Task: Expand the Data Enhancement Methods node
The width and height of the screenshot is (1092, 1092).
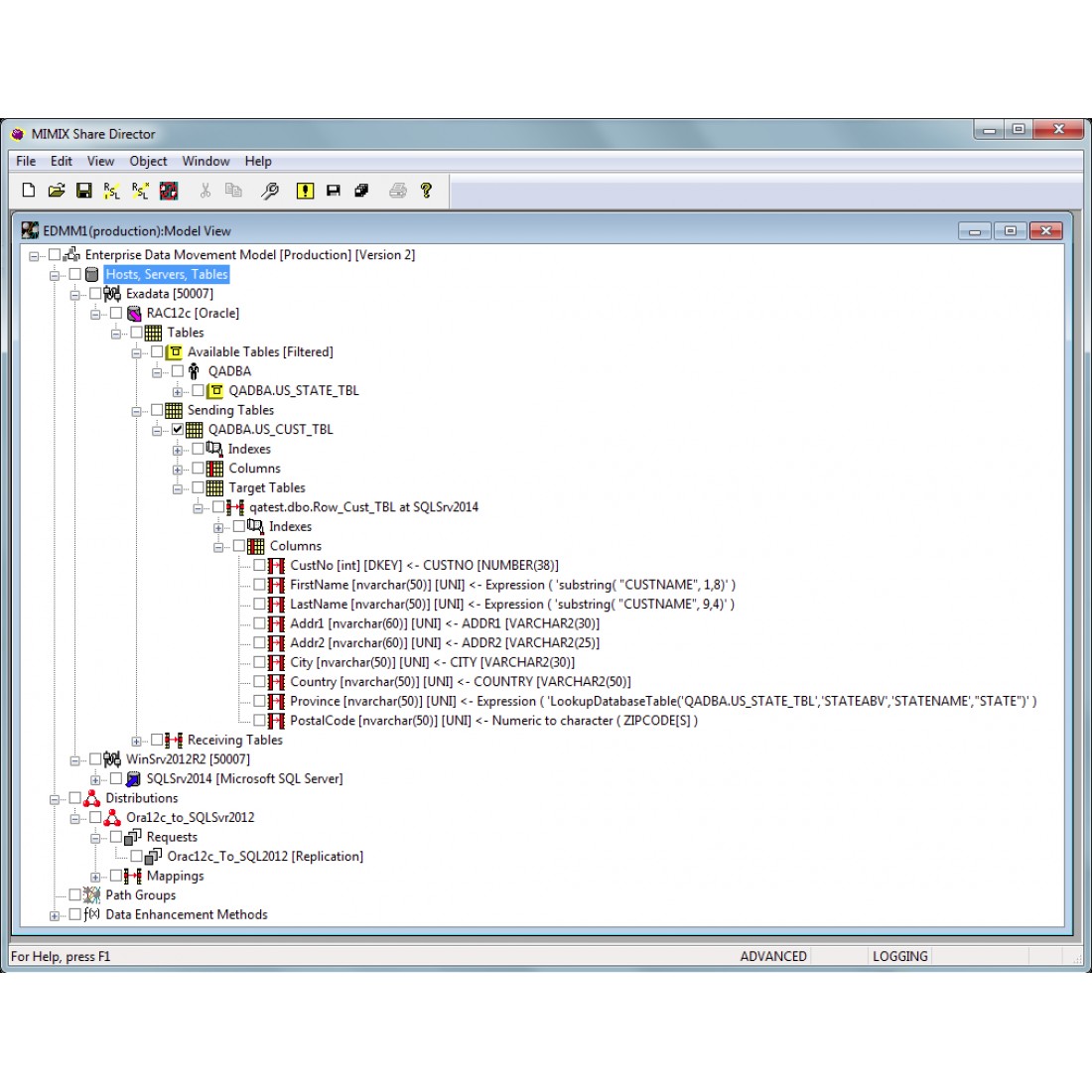Action: pos(55,915)
